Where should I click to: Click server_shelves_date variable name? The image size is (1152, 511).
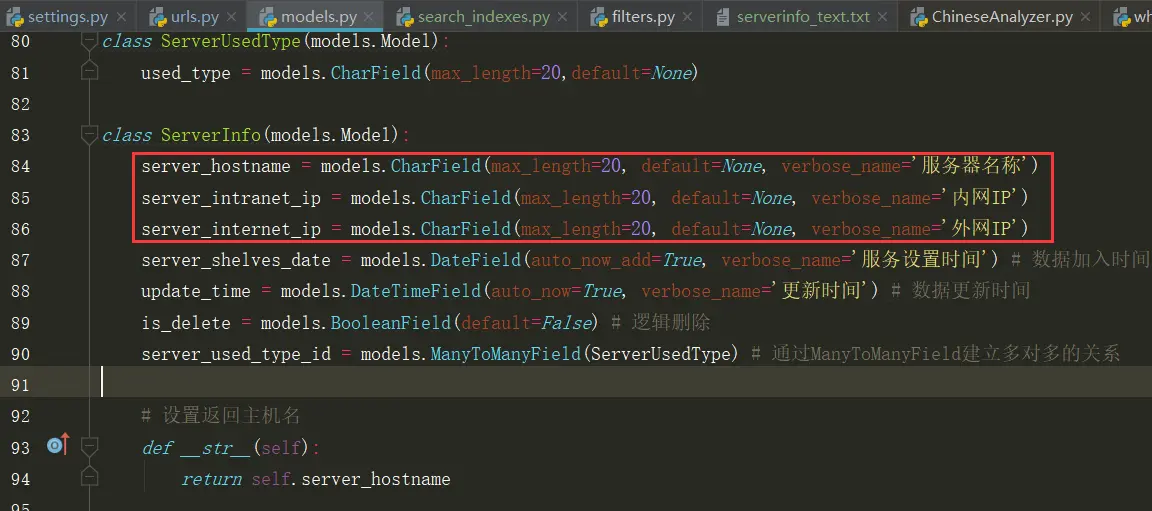point(236,260)
